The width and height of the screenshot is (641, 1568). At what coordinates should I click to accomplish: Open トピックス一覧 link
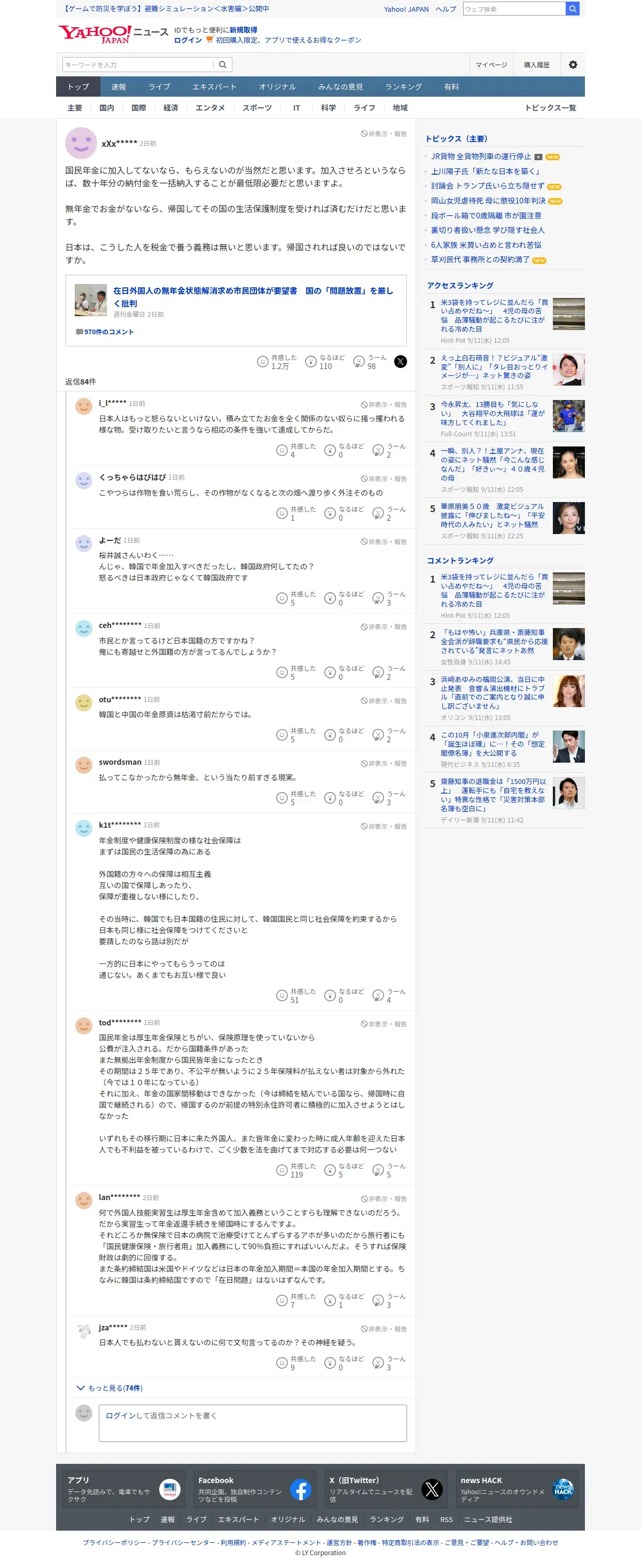550,108
